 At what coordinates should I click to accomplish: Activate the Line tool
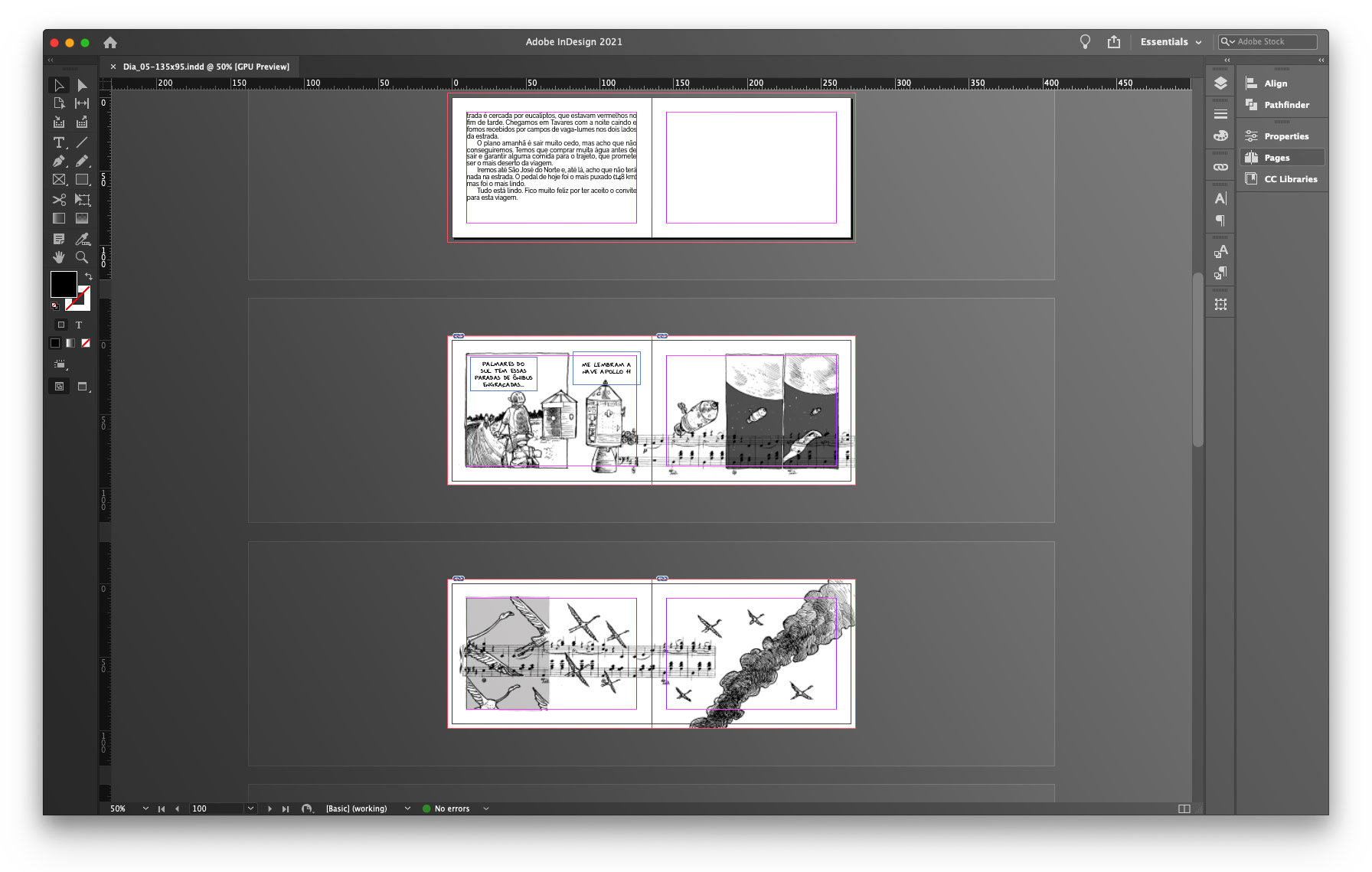coord(82,142)
